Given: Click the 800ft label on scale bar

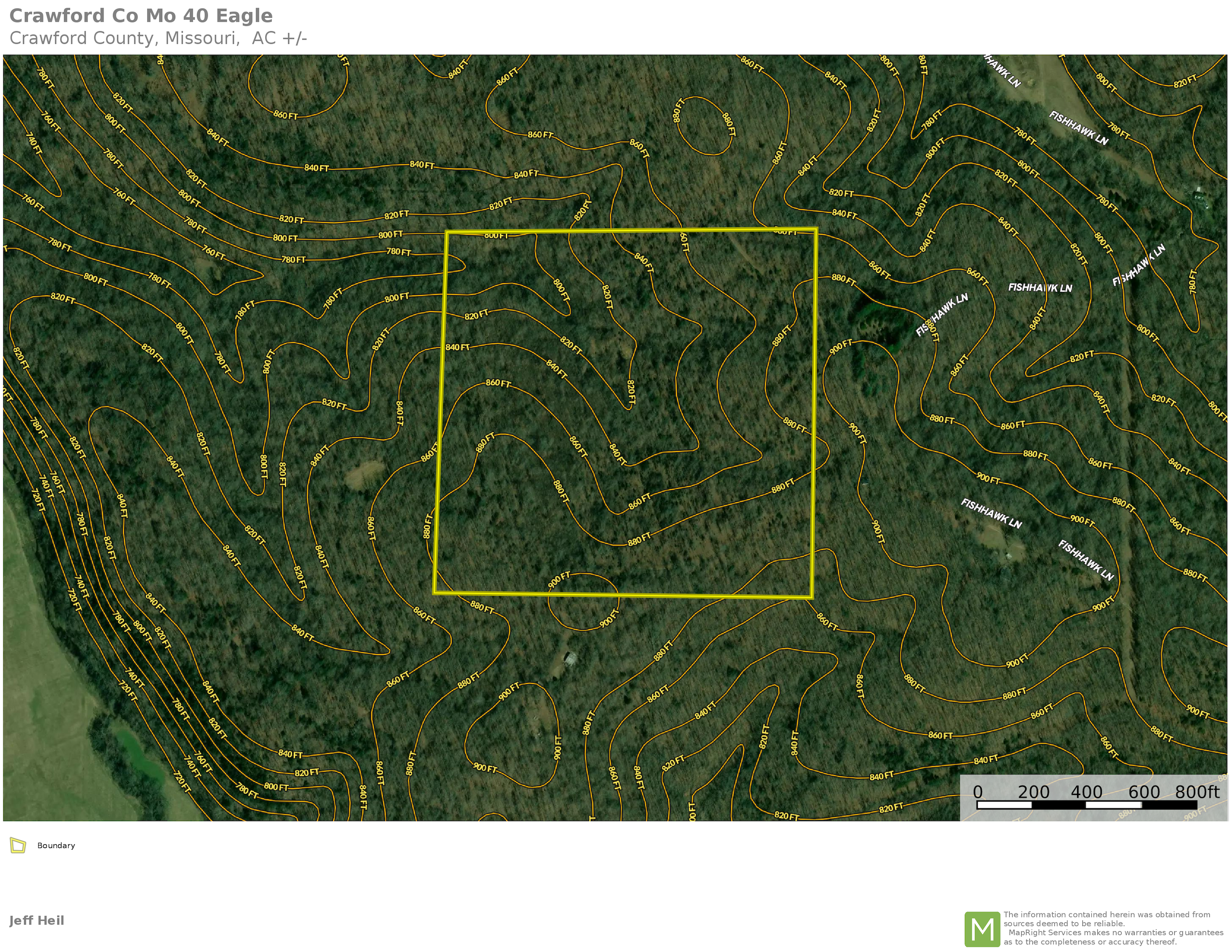Looking at the screenshot, I should (1196, 792).
